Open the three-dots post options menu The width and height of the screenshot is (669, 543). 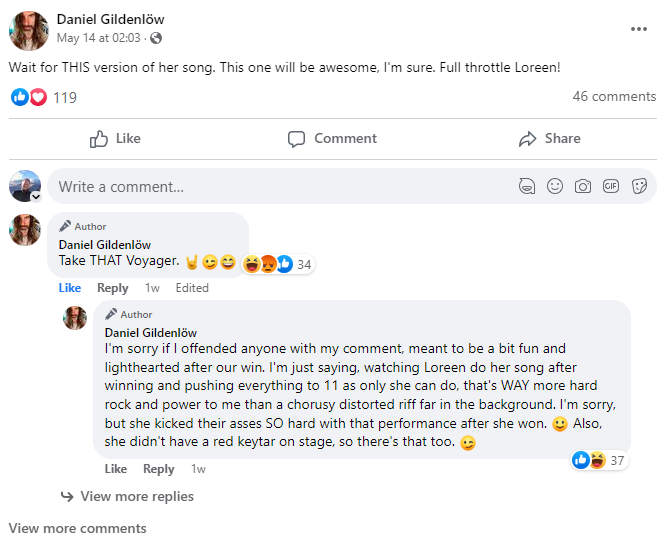638,29
